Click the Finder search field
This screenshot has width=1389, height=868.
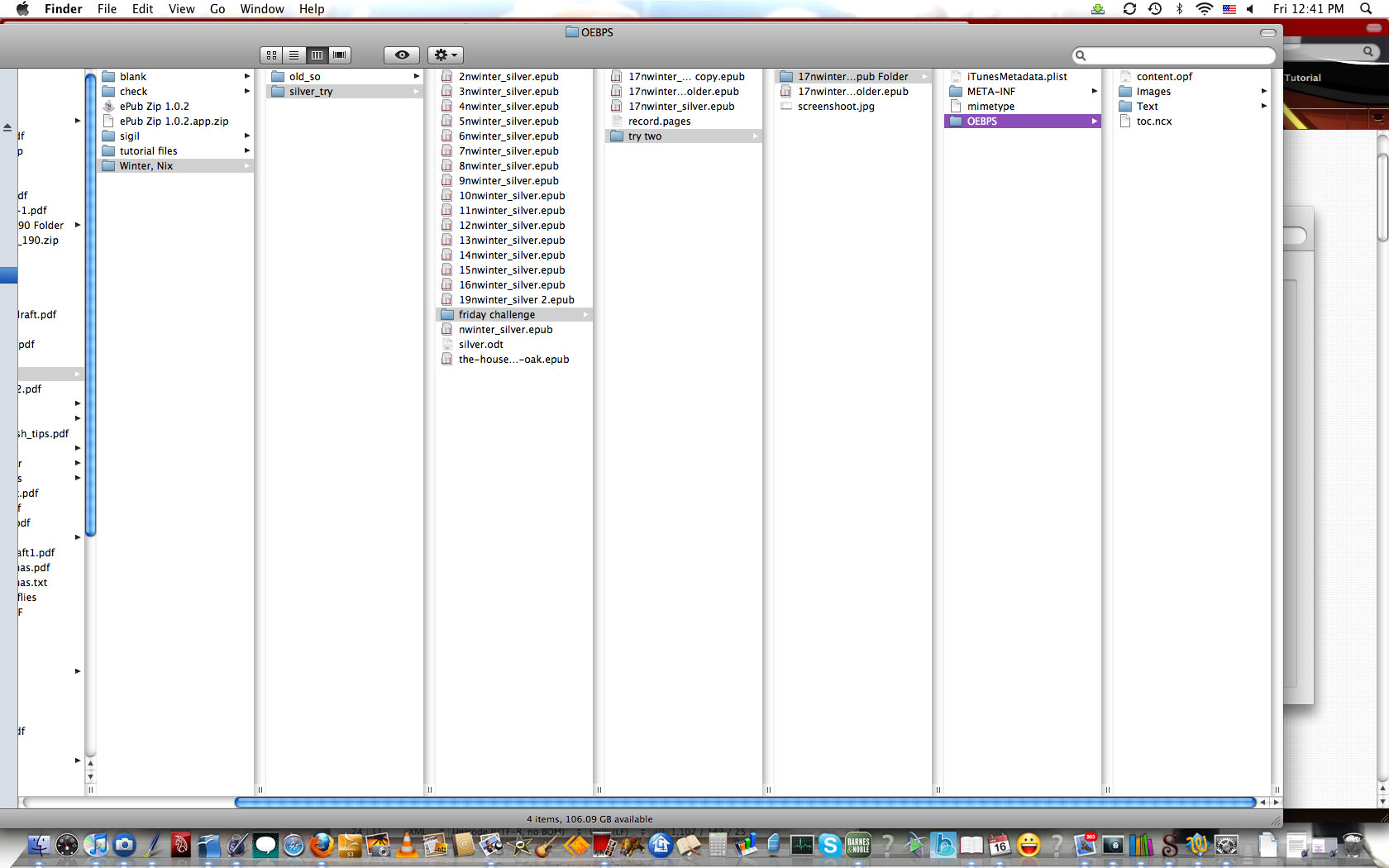[1174, 55]
